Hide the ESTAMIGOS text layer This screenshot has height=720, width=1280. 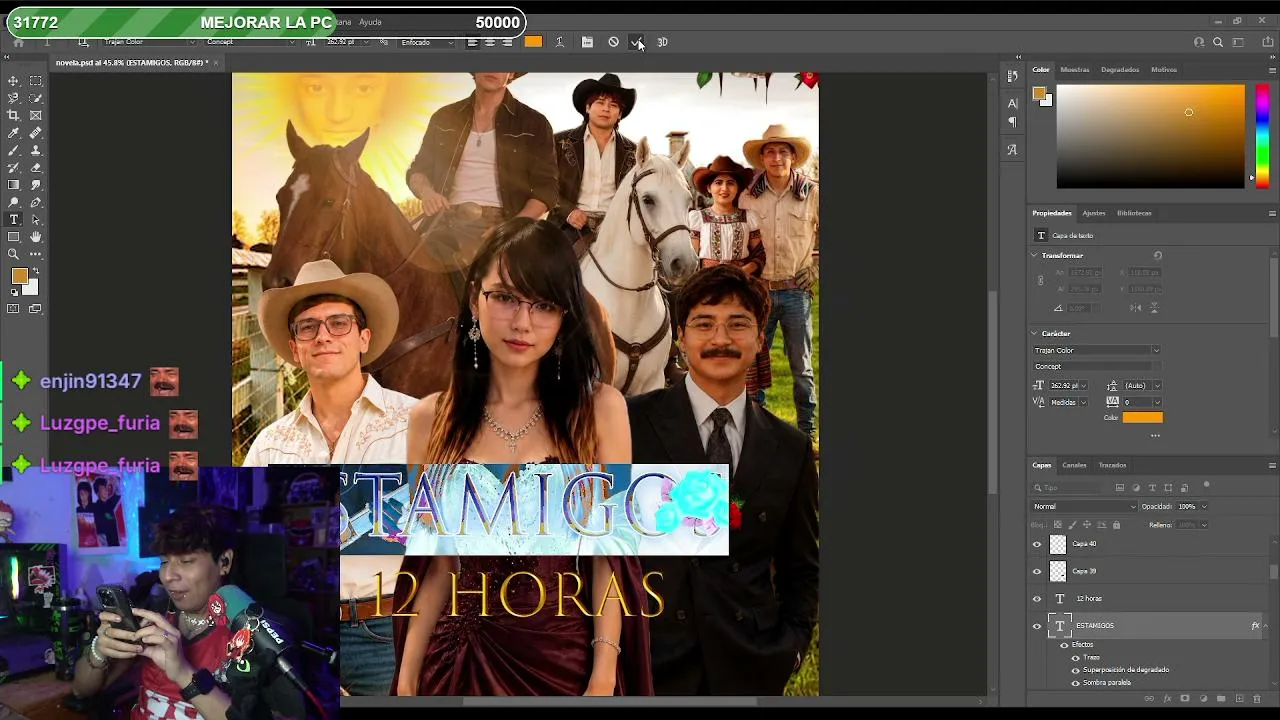(x=1037, y=626)
